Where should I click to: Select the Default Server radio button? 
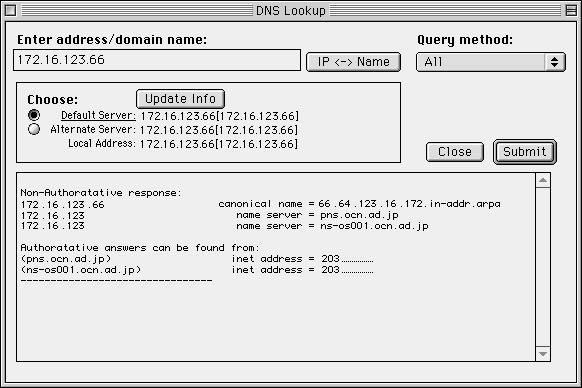34,115
